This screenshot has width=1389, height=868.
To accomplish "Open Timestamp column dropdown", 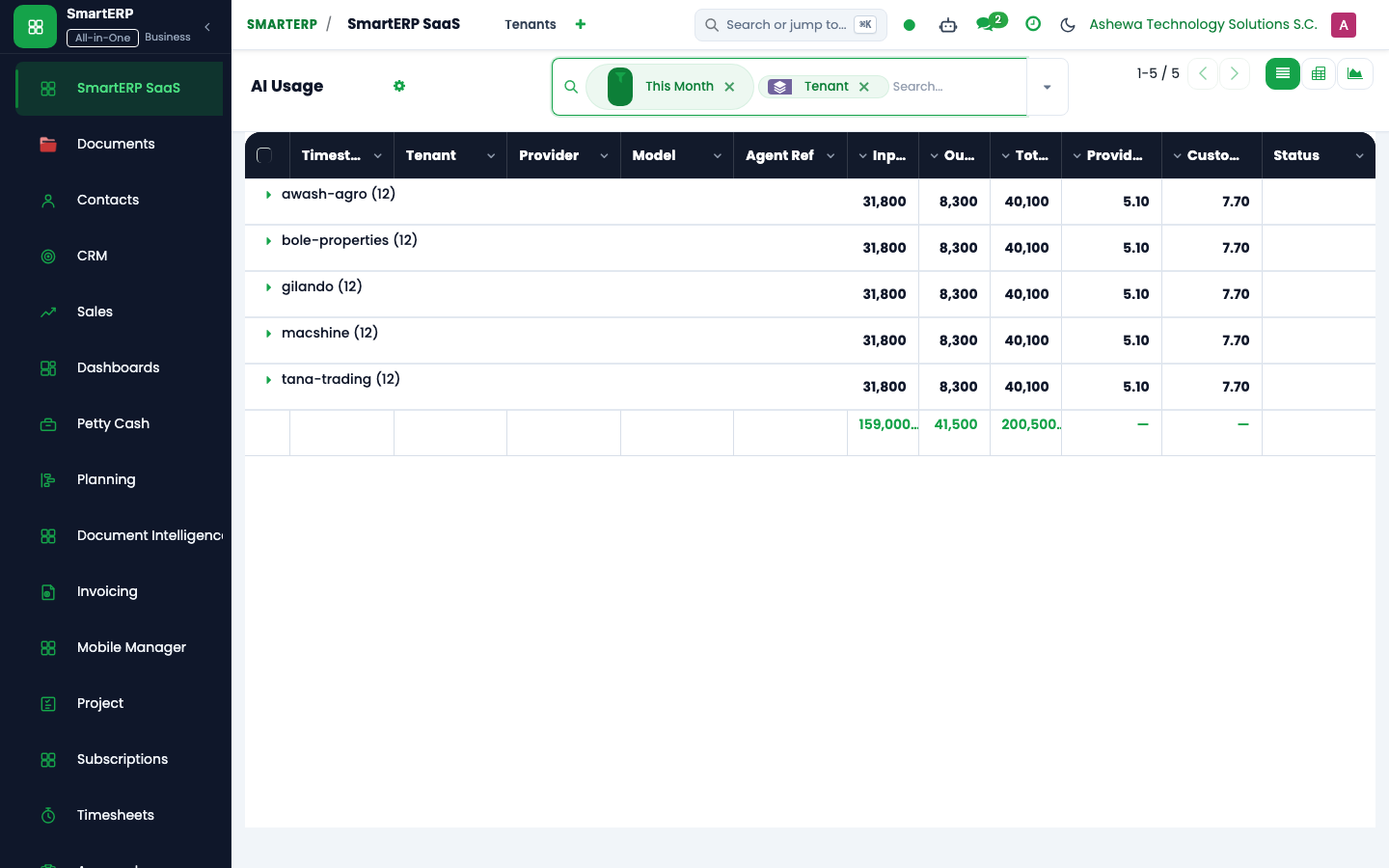I will (x=377, y=156).
